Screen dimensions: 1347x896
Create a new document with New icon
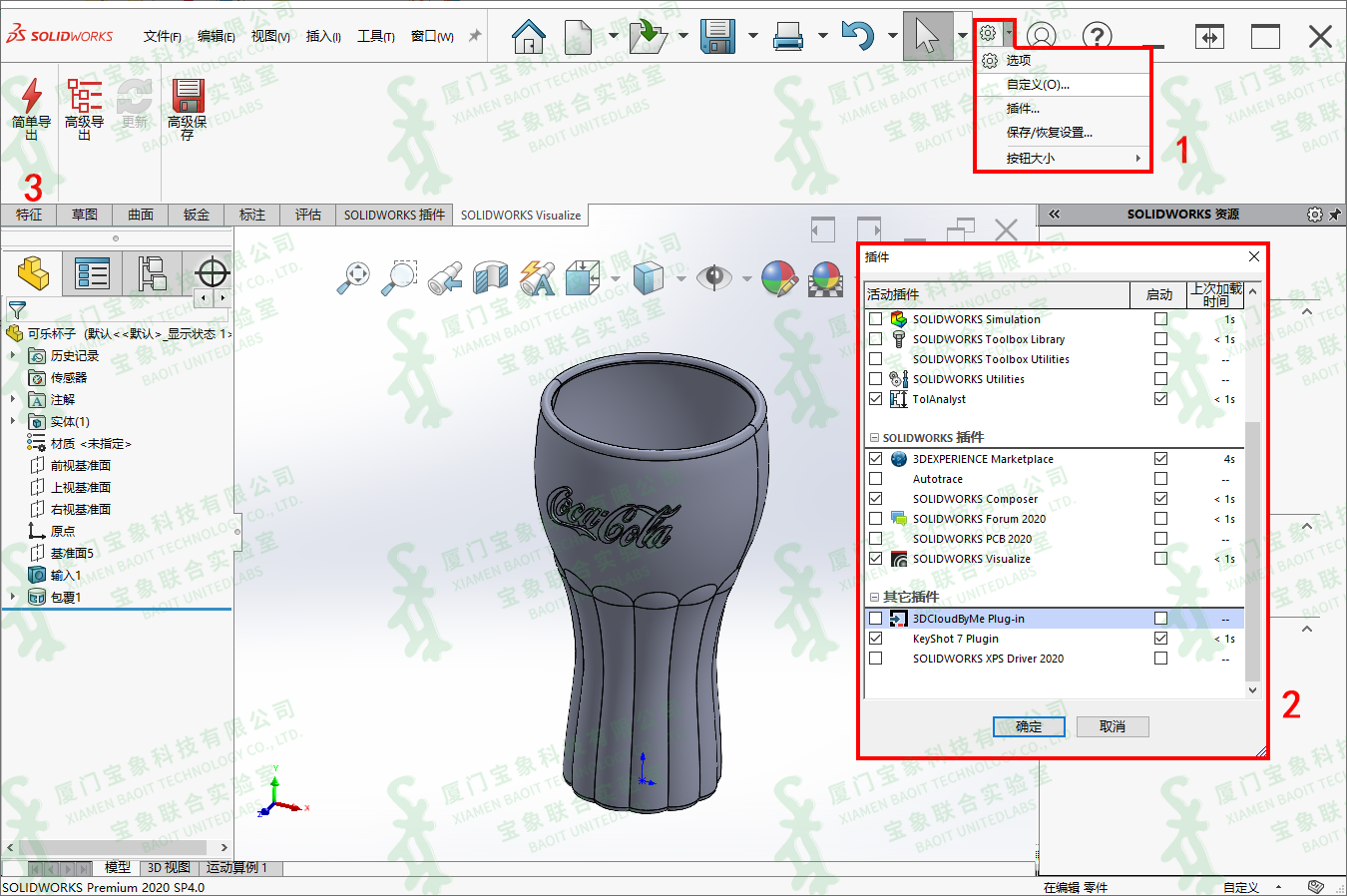578,37
